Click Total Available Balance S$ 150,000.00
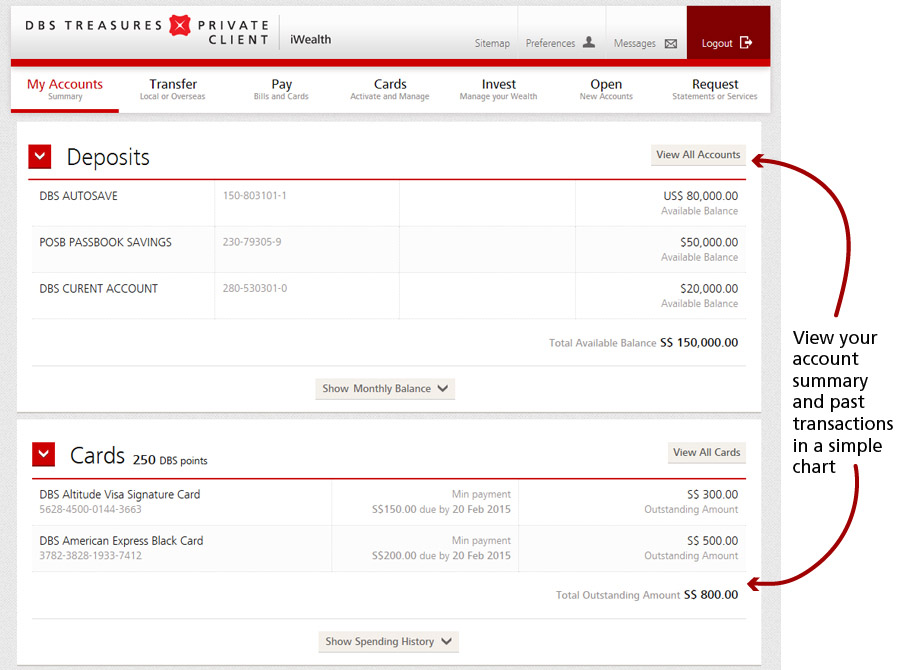910x670 pixels. (x=643, y=343)
